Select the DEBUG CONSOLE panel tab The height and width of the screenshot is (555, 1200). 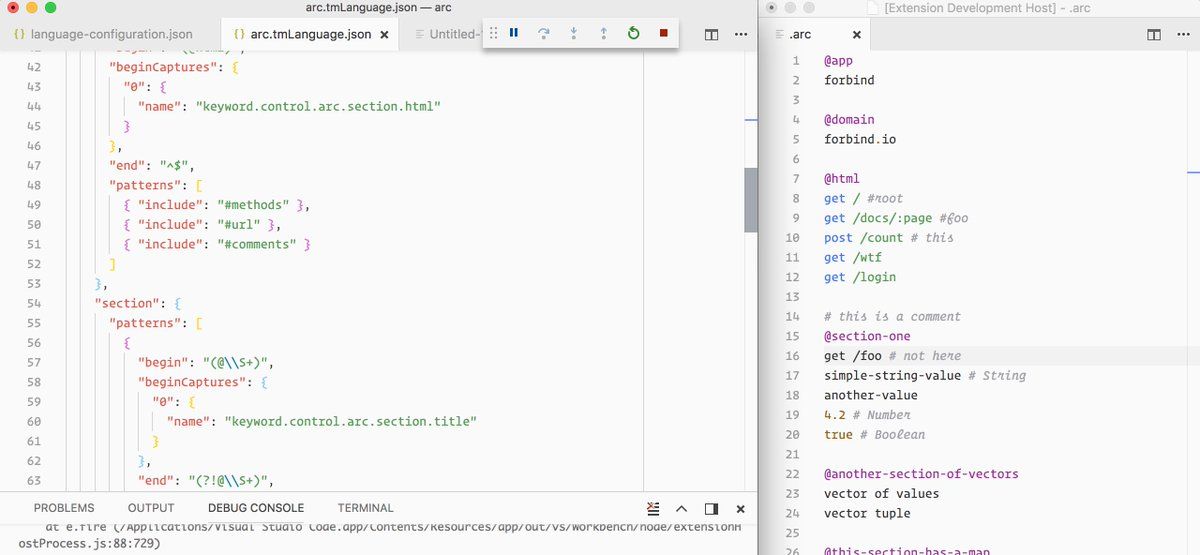(256, 508)
